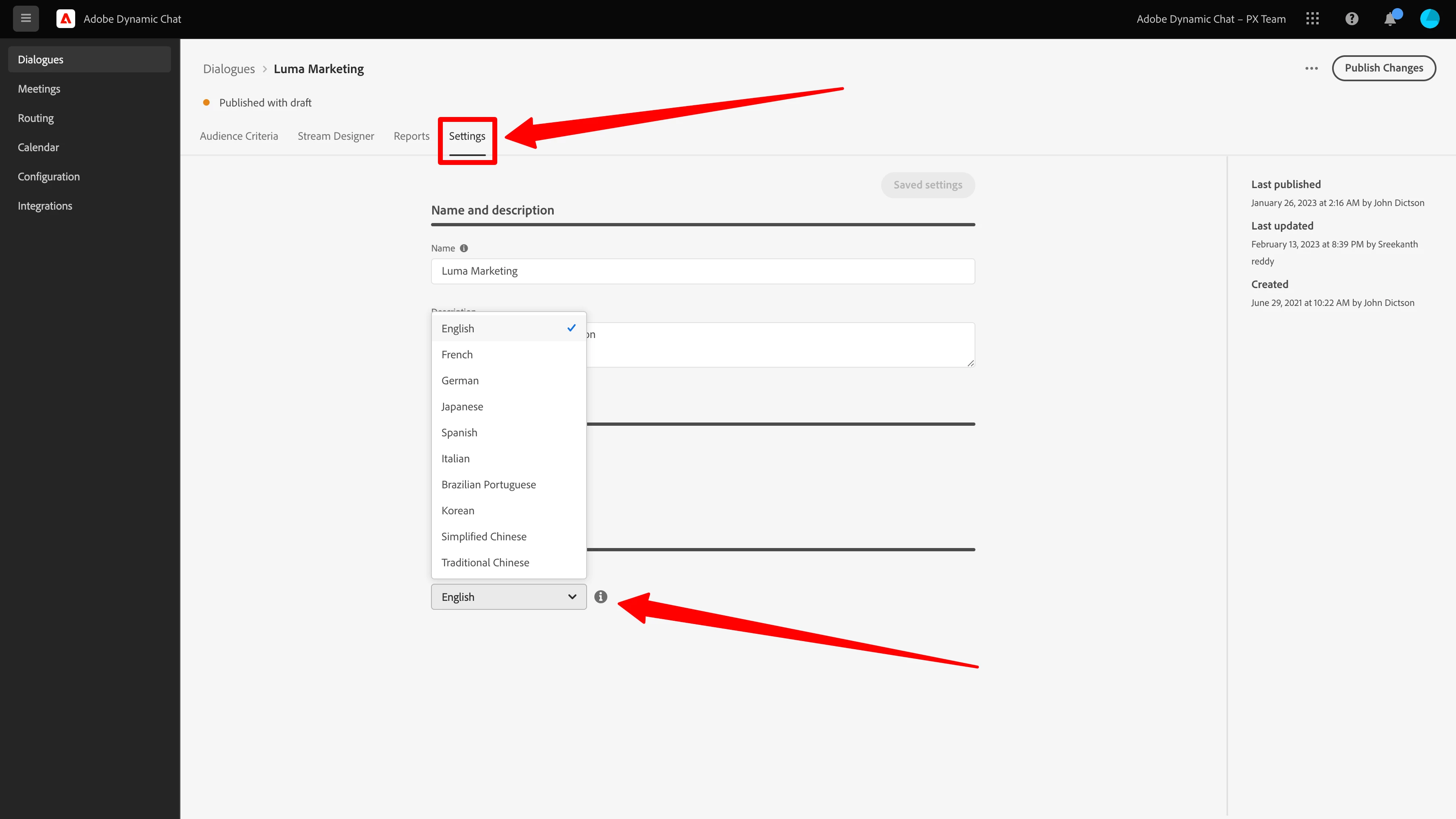Select French from the language list
The width and height of the screenshot is (1456, 819).
click(457, 354)
